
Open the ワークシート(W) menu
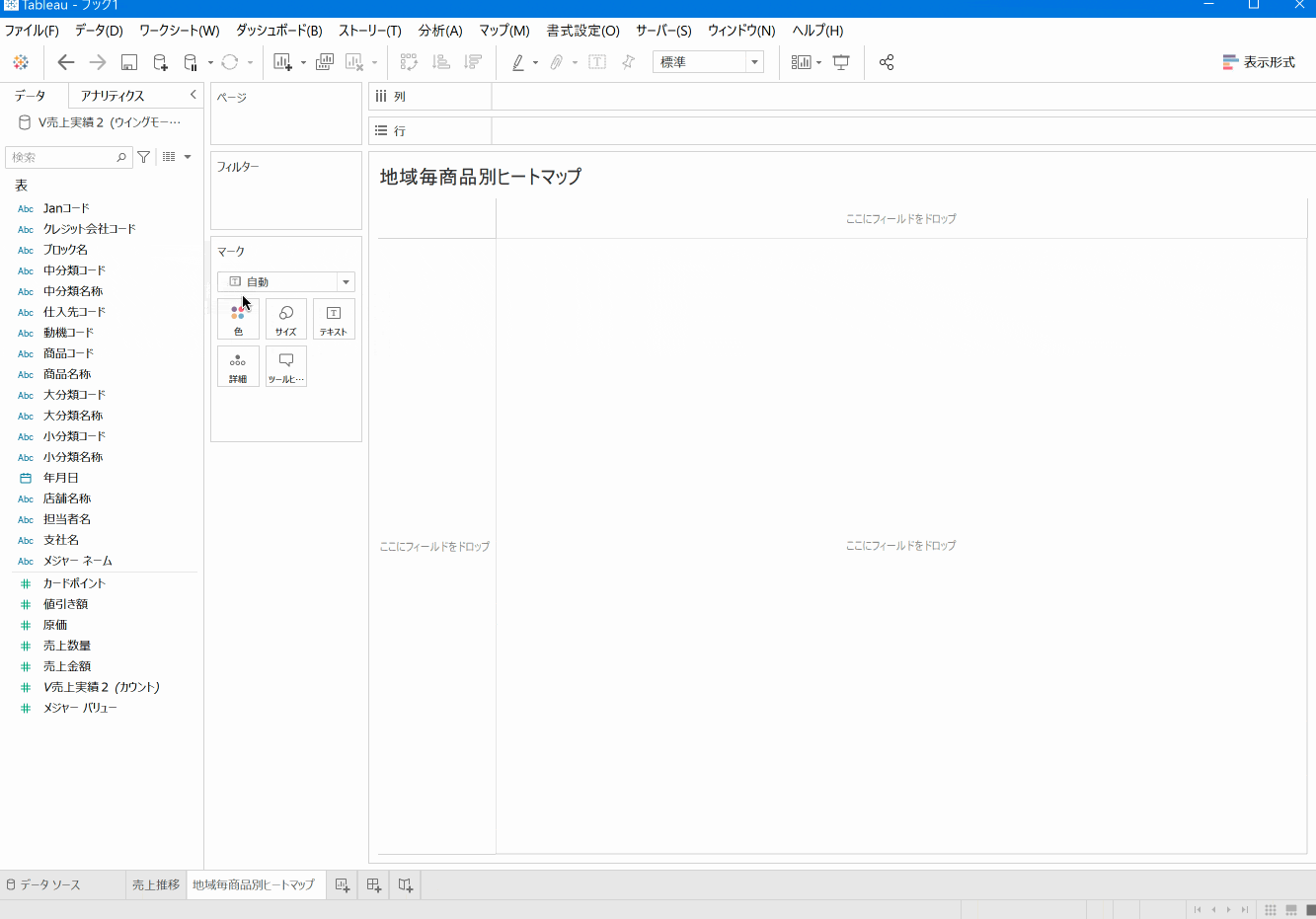point(180,31)
